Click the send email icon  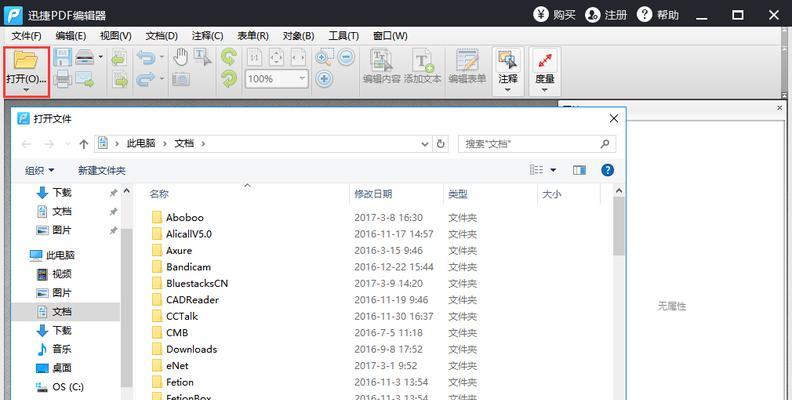[85, 79]
